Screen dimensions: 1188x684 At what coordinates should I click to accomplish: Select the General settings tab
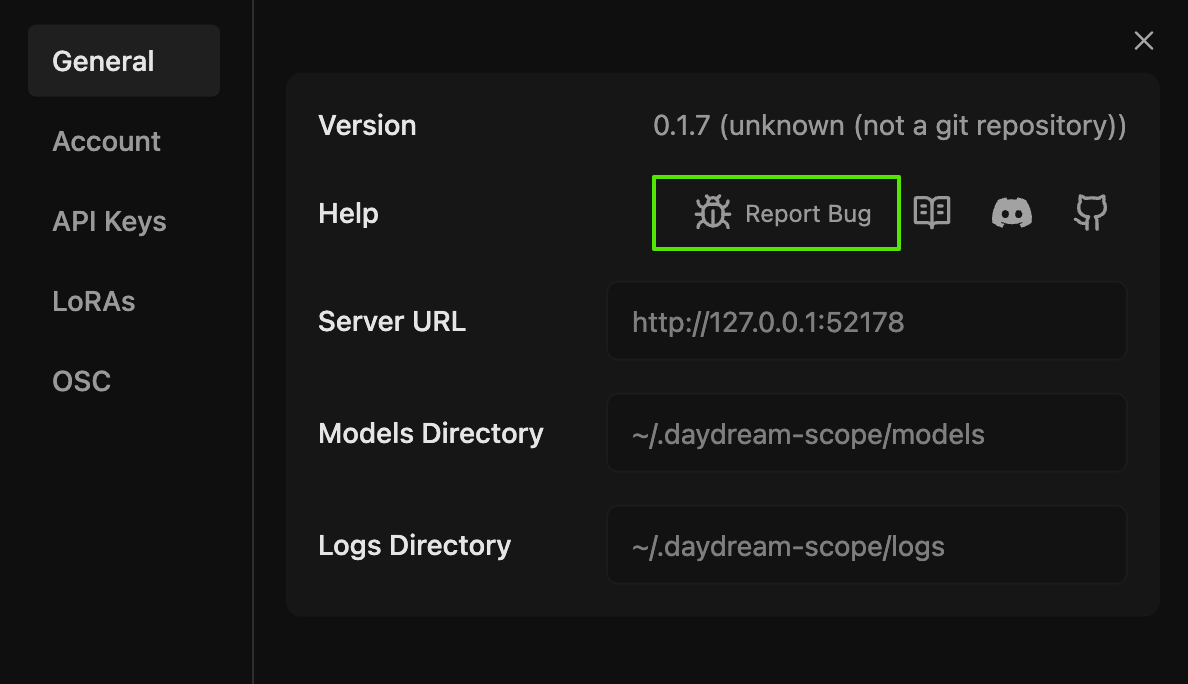pos(102,60)
